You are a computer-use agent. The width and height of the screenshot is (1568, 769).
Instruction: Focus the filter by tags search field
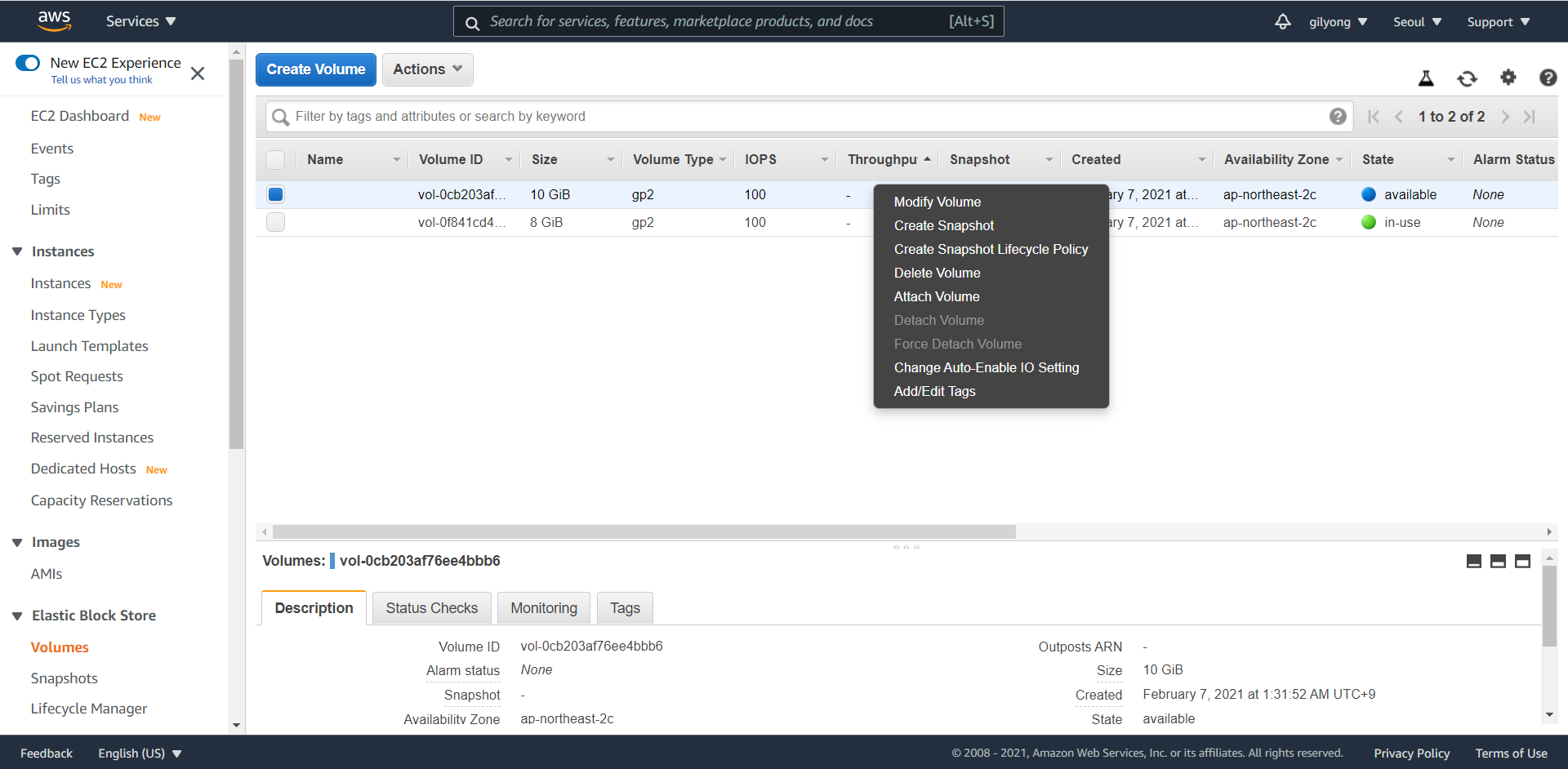[x=808, y=117]
